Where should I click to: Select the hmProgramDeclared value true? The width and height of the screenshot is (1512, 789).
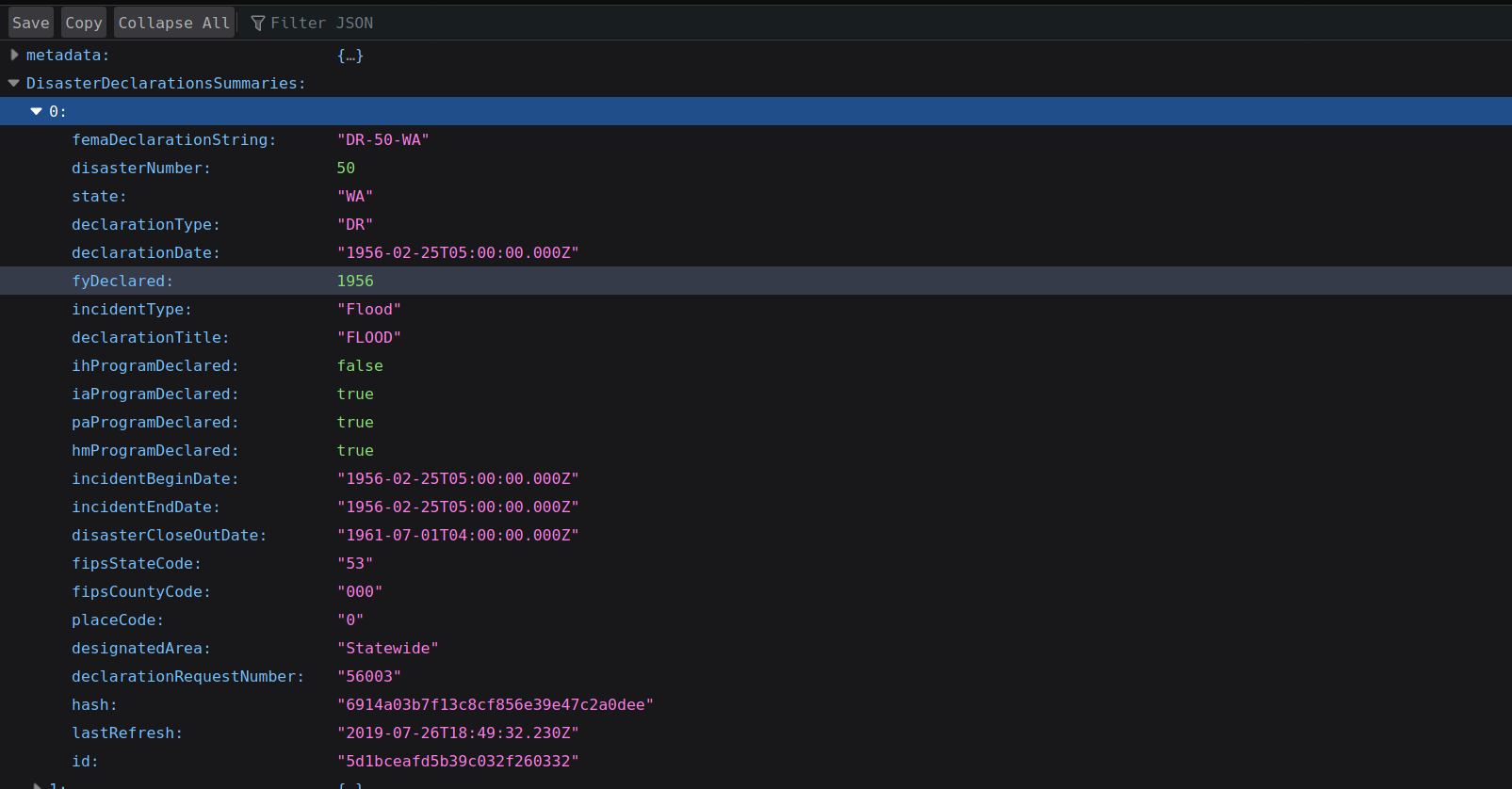tap(355, 450)
